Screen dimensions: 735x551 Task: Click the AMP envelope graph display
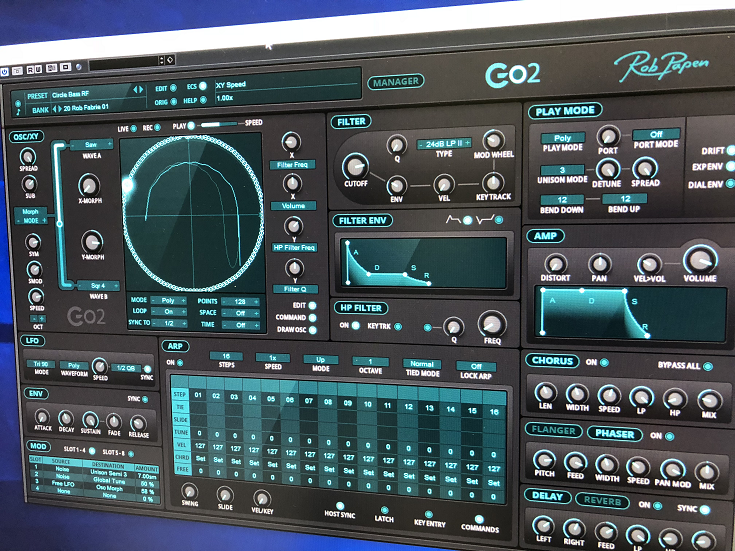pos(630,314)
